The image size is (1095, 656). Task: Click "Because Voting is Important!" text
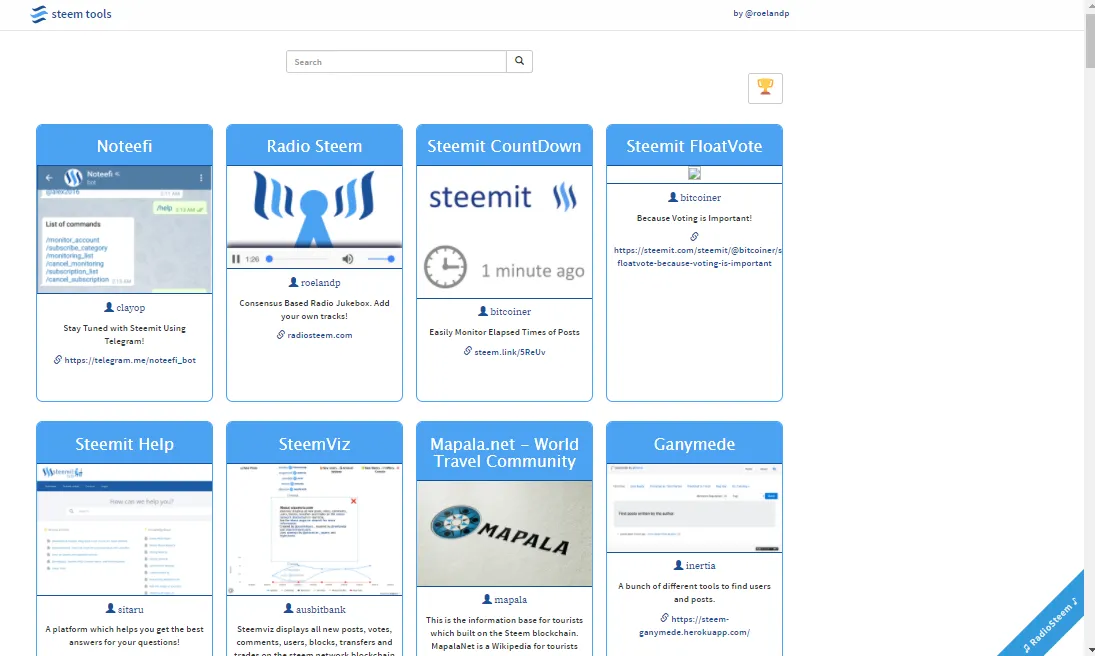coord(694,218)
